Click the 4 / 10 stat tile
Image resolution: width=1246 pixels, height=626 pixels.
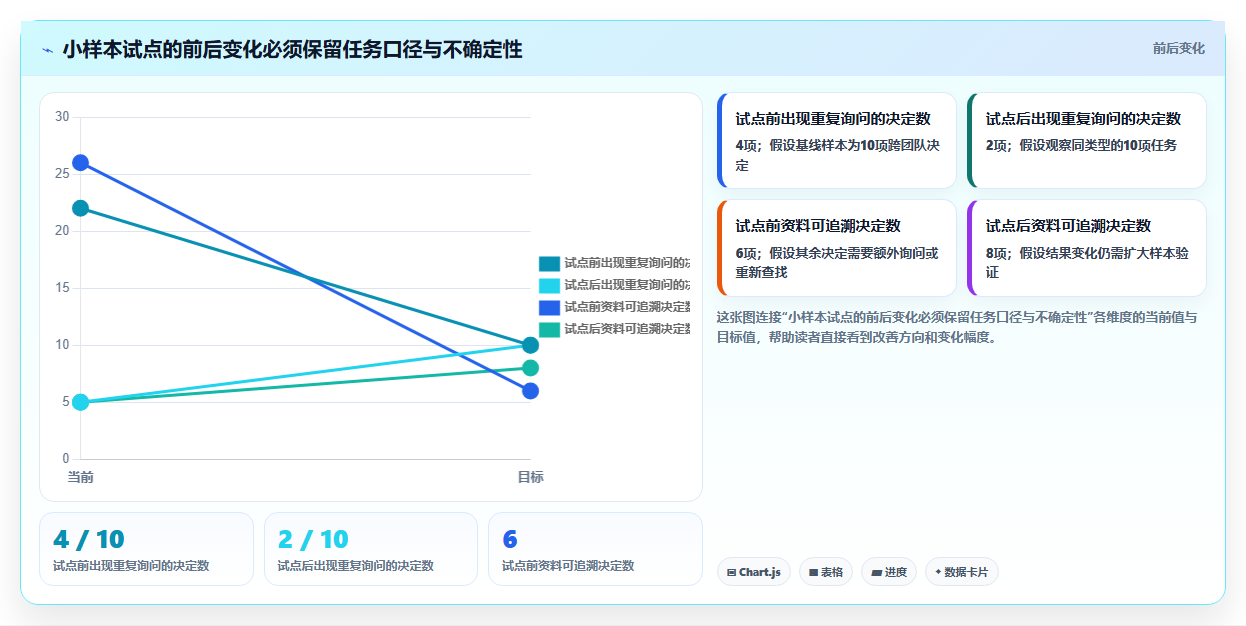pyautogui.click(x=146, y=549)
